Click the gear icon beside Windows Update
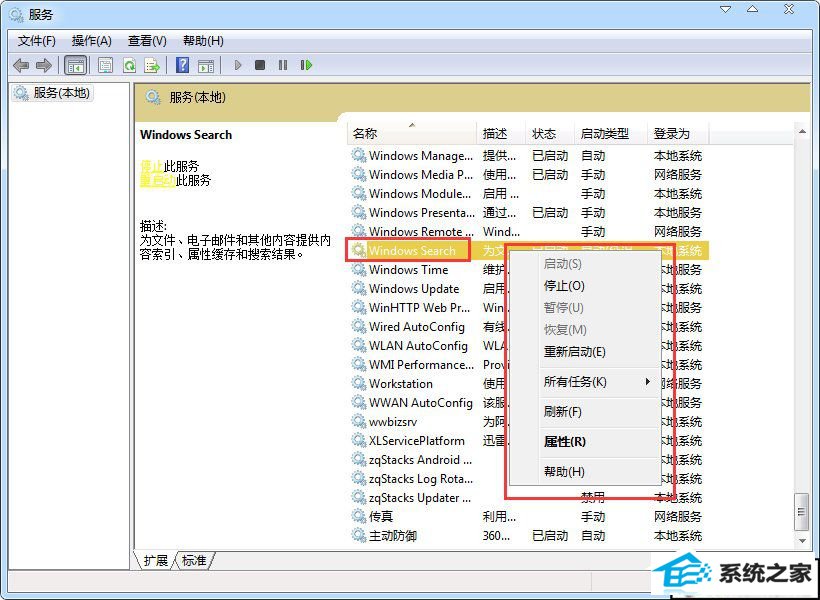Image resolution: width=820 pixels, height=600 pixels. 359,289
